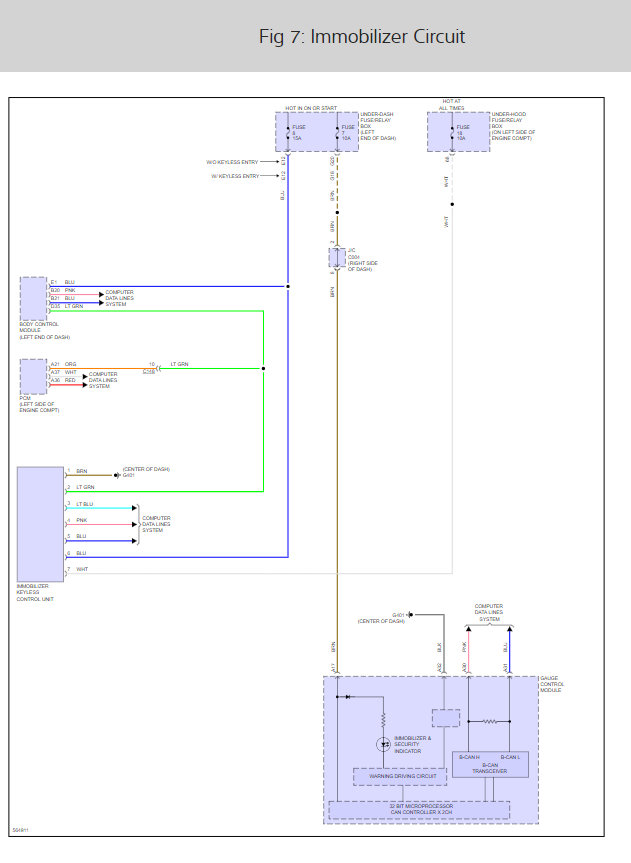
Task: Click the "PCM (LEFT SIDE OF ENGINE COMPT)" label
Action: 39,404
